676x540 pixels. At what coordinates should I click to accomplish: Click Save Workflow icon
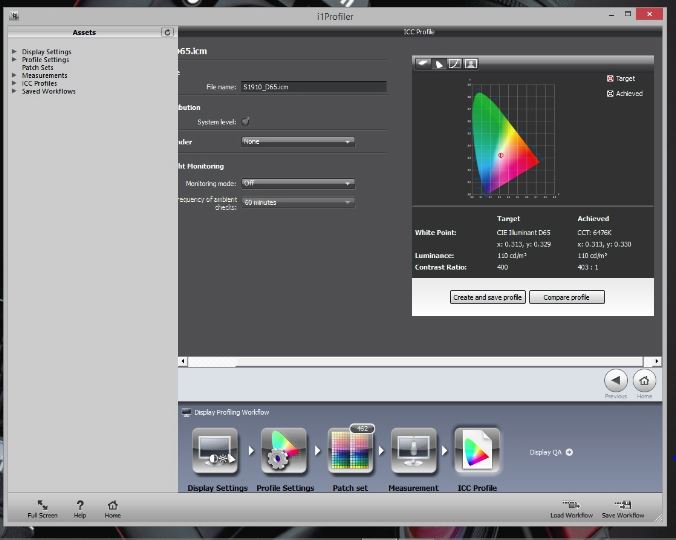[x=623, y=504]
